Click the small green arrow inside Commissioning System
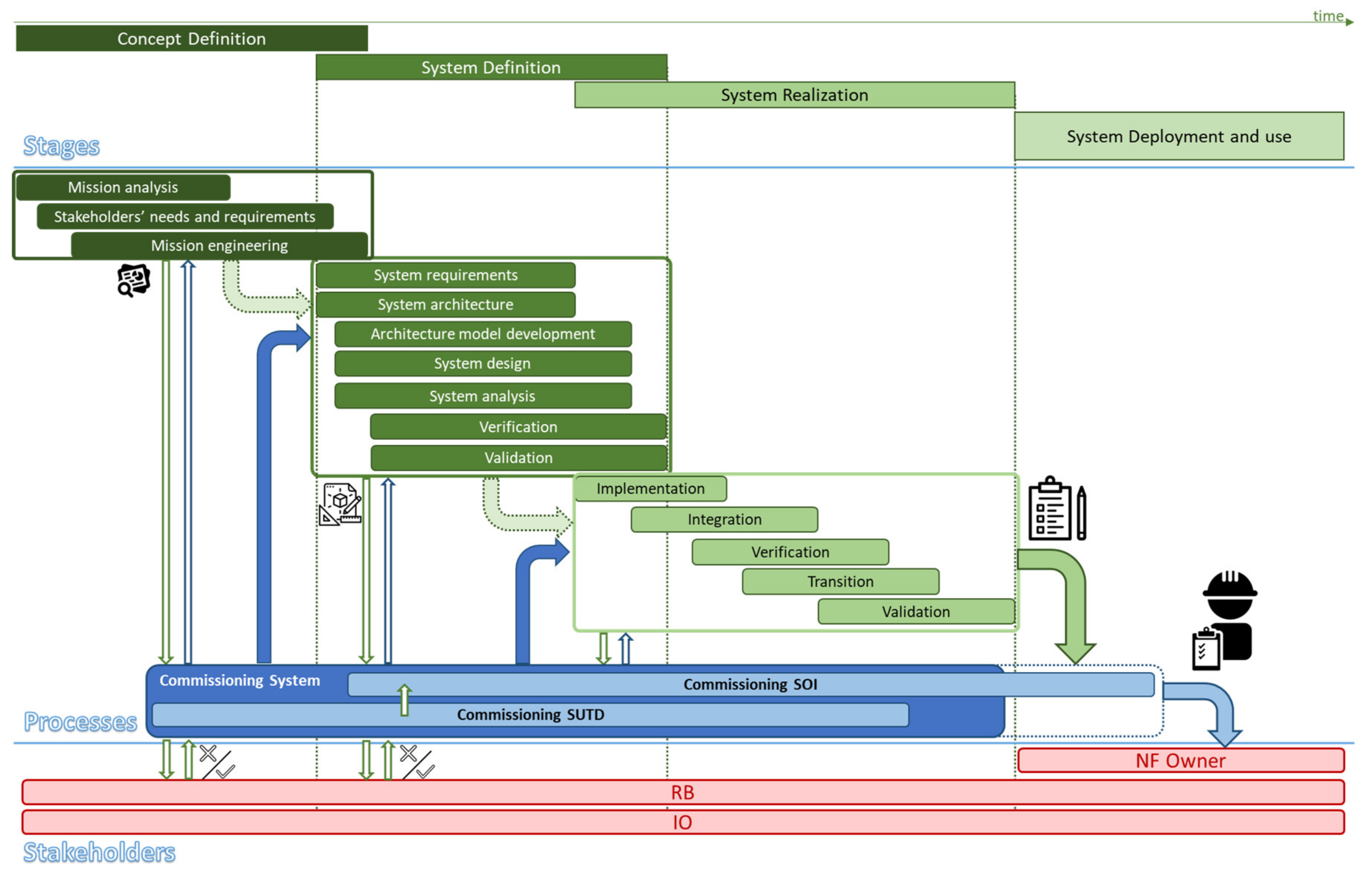 tap(404, 700)
